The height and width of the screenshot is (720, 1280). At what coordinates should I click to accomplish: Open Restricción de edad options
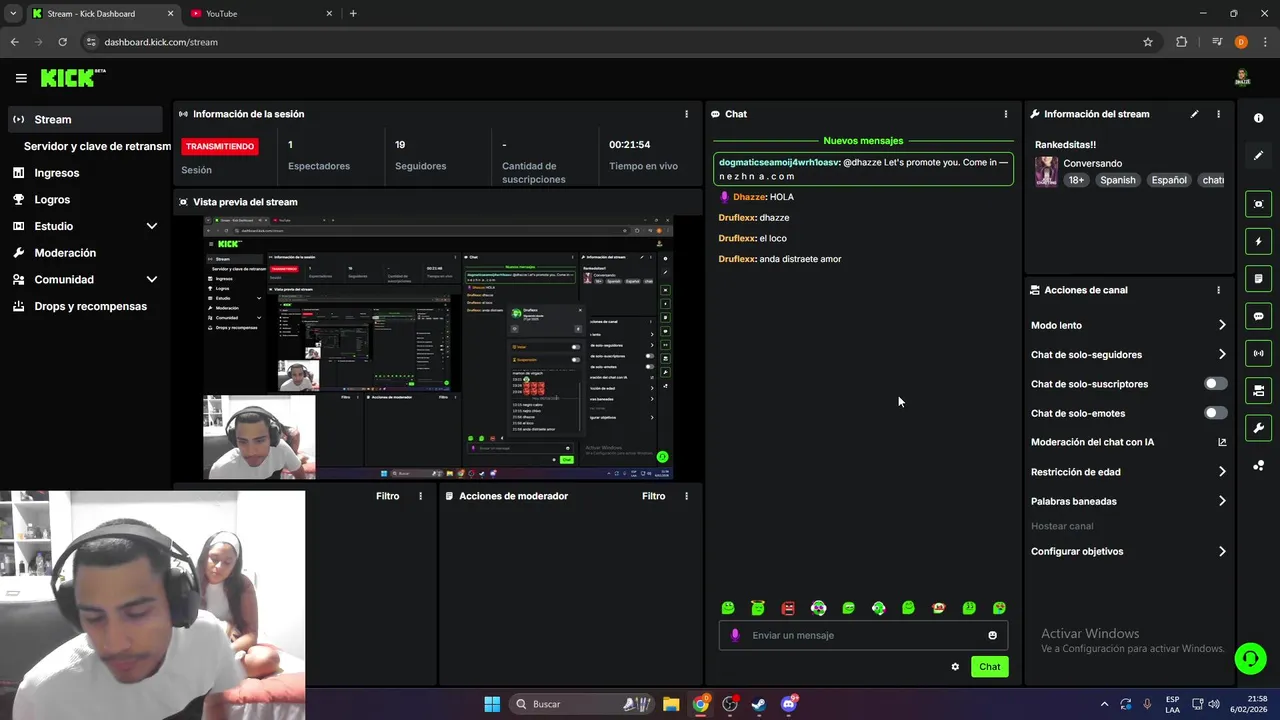[x=1128, y=472]
